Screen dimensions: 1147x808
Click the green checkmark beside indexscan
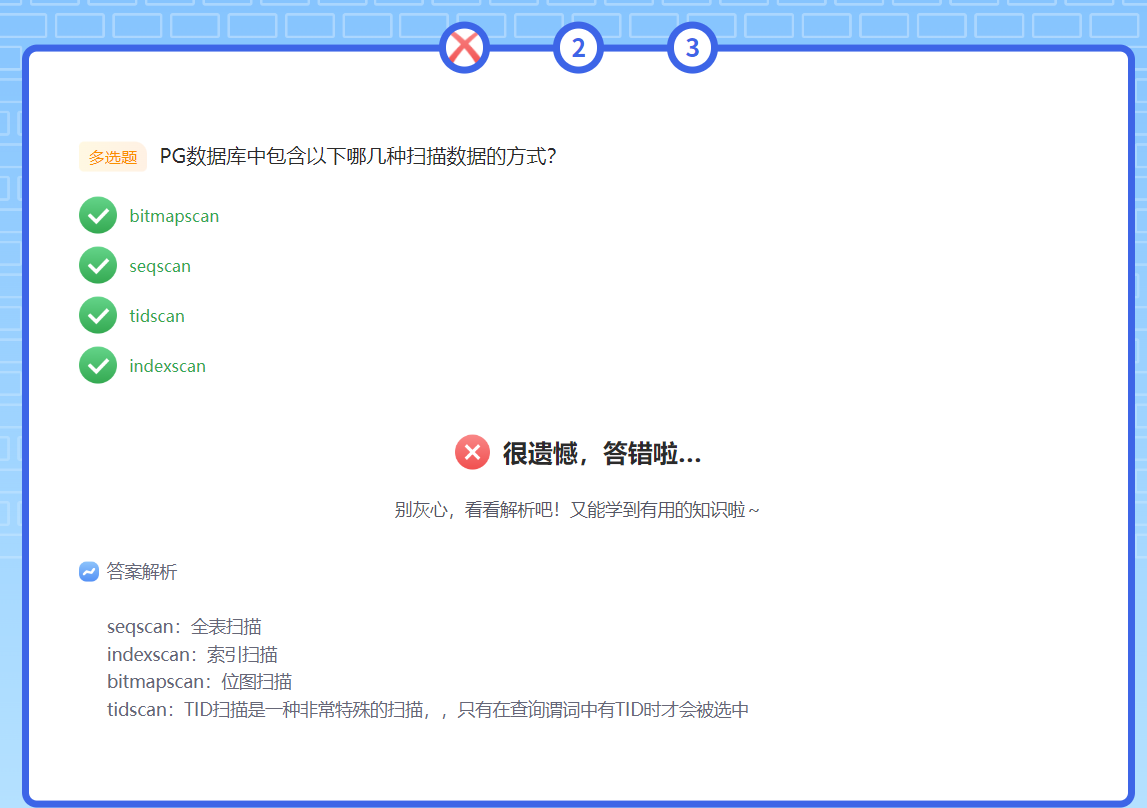click(97, 365)
